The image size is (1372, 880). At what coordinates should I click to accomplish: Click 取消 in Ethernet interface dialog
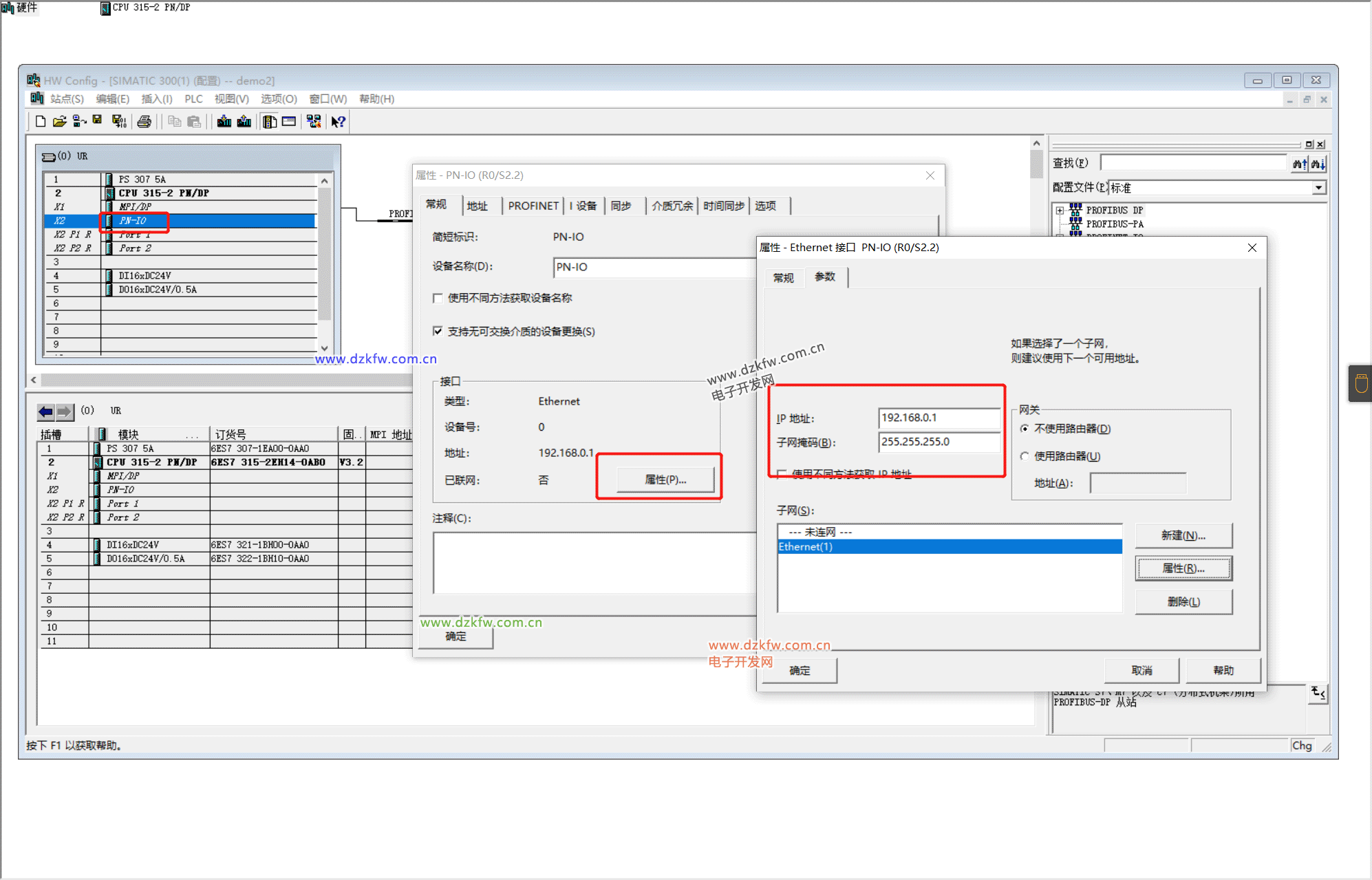[x=1141, y=670]
